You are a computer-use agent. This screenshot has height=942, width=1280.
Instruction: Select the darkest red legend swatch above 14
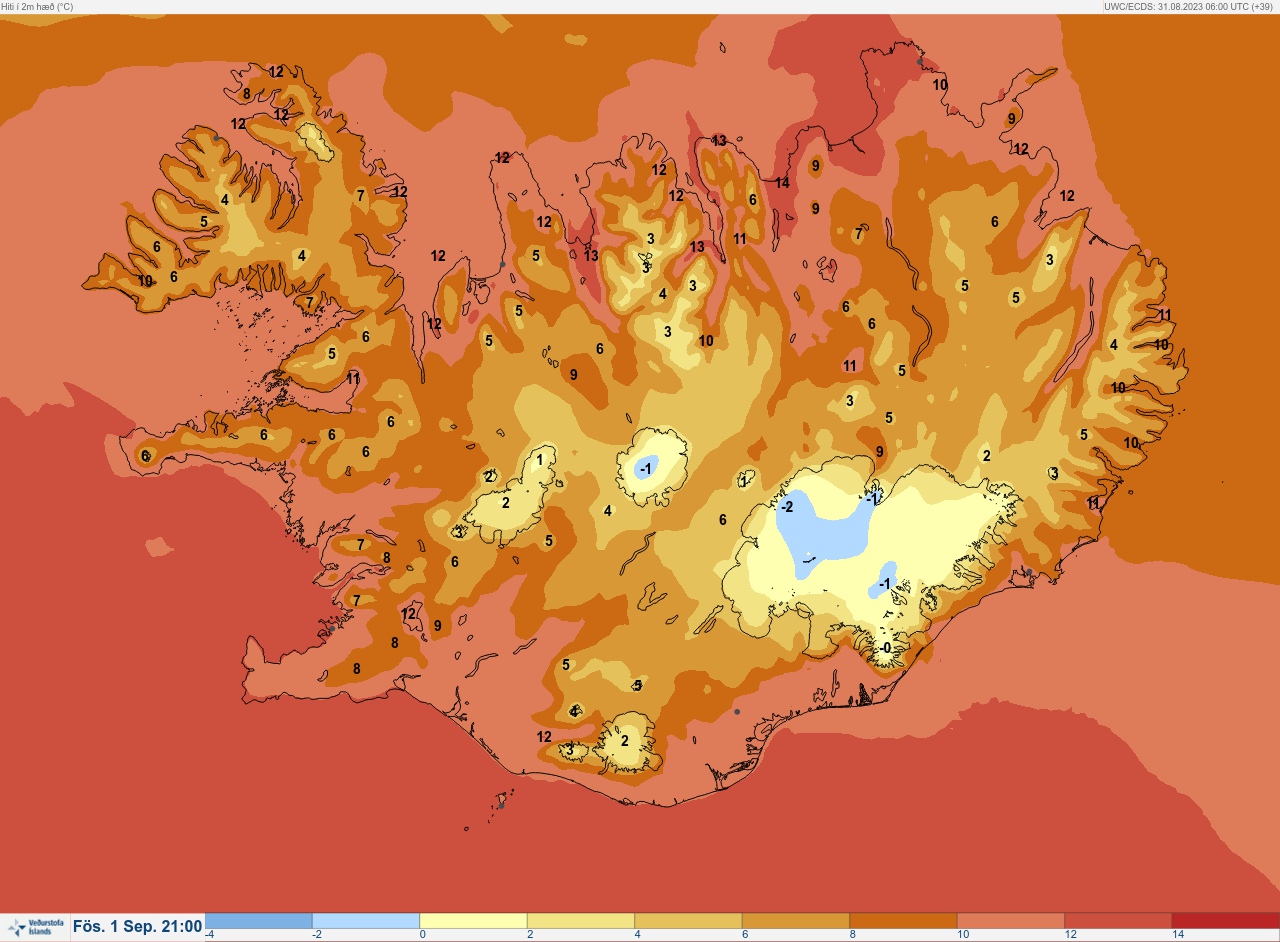[x=1225, y=921]
